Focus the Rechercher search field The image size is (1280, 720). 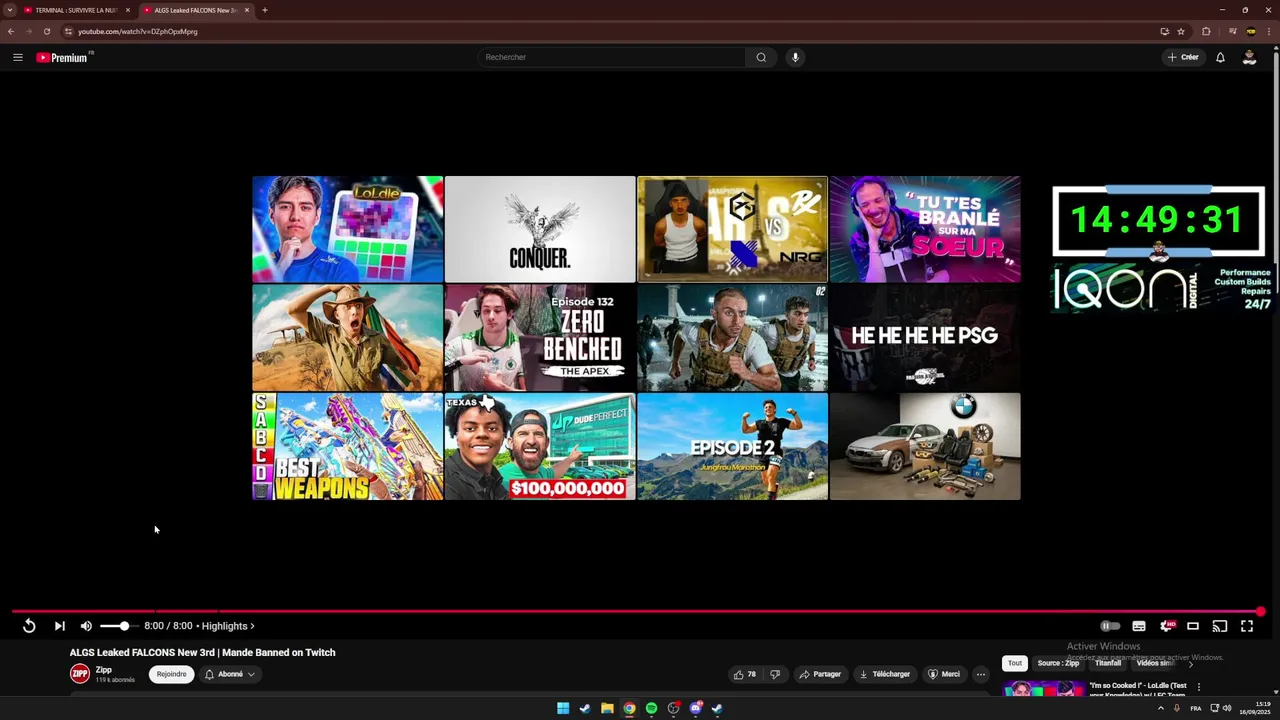(612, 57)
